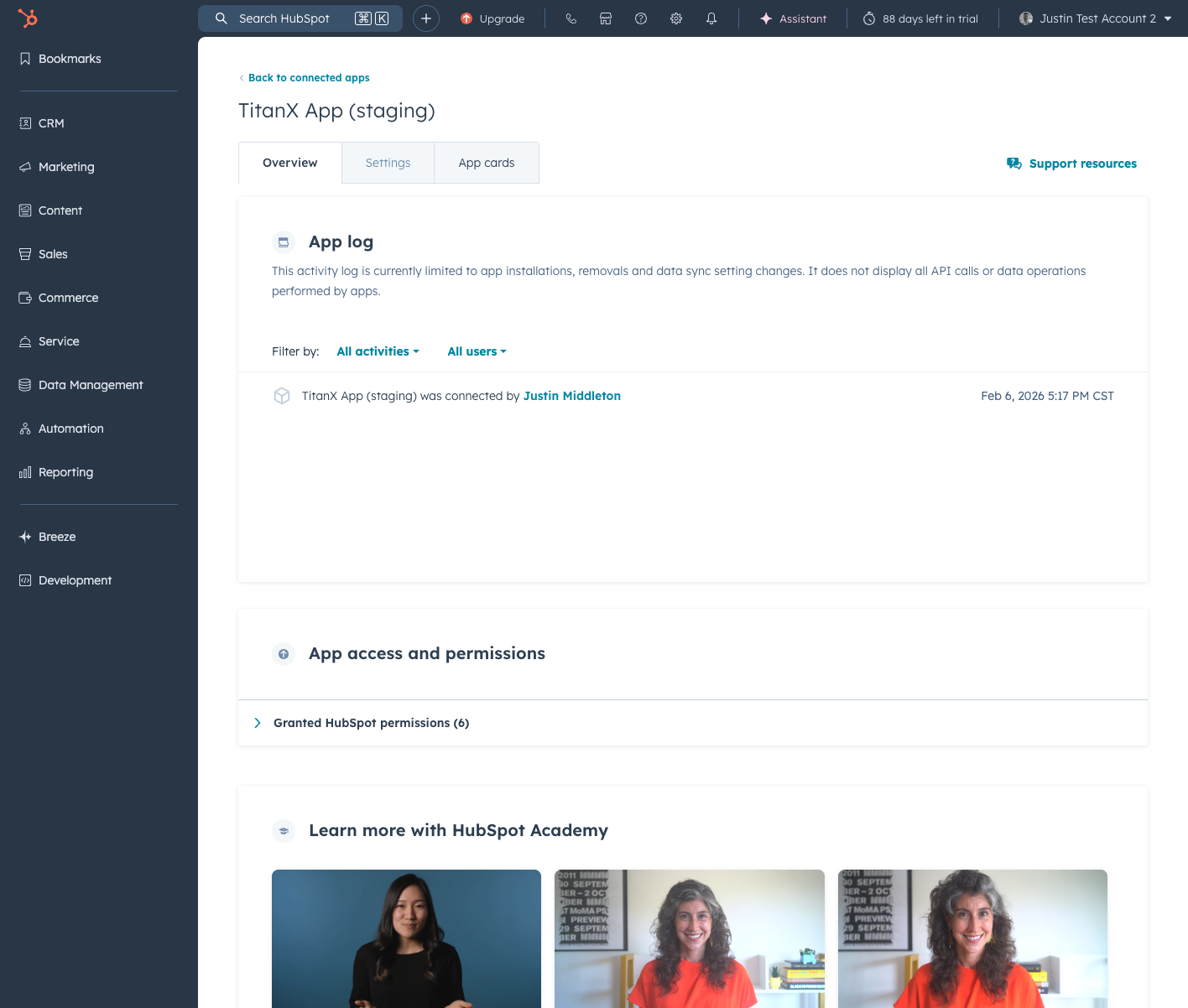Select the Overview tab

290,163
